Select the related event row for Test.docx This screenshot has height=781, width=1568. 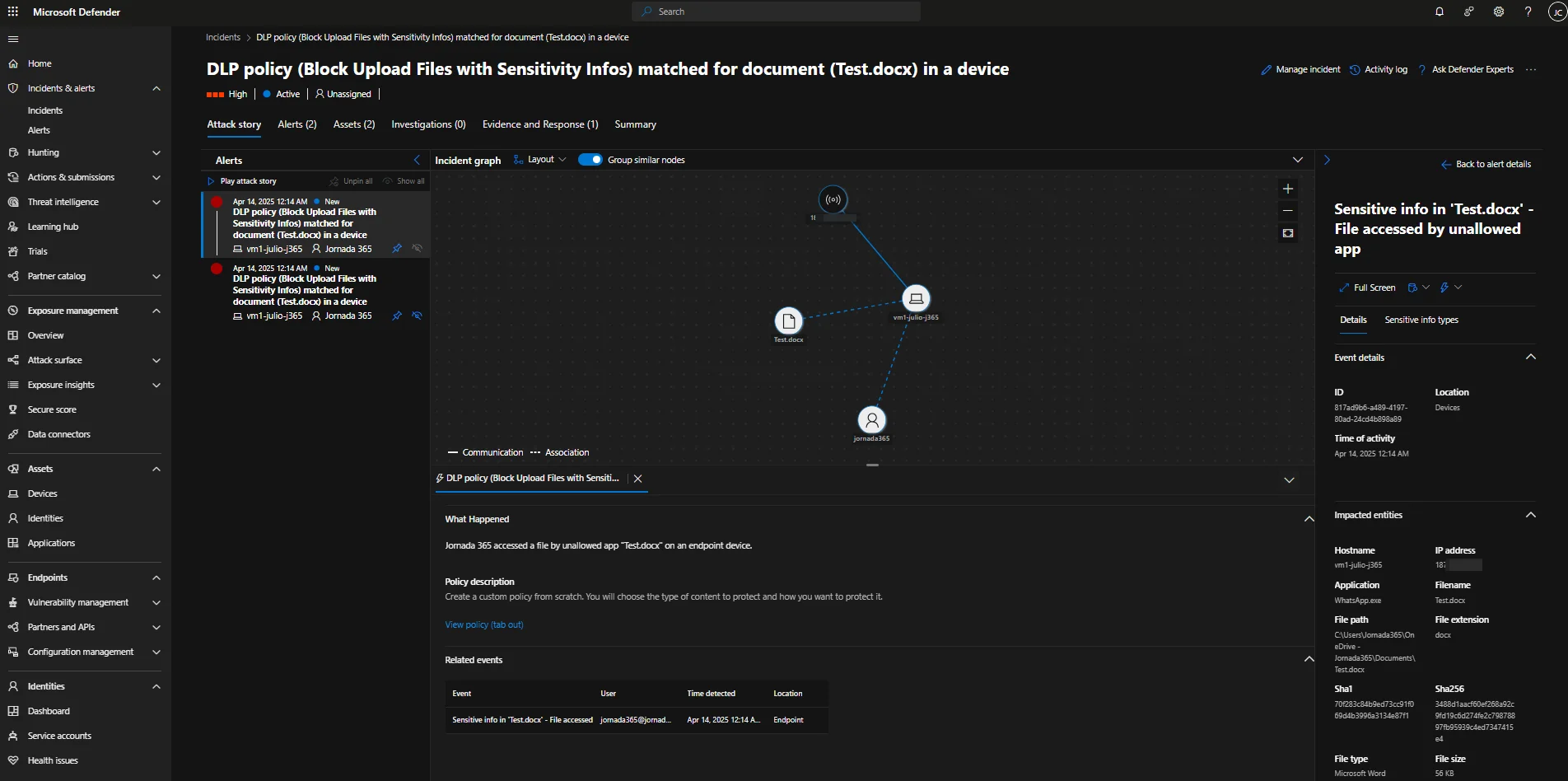coord(637,720)
